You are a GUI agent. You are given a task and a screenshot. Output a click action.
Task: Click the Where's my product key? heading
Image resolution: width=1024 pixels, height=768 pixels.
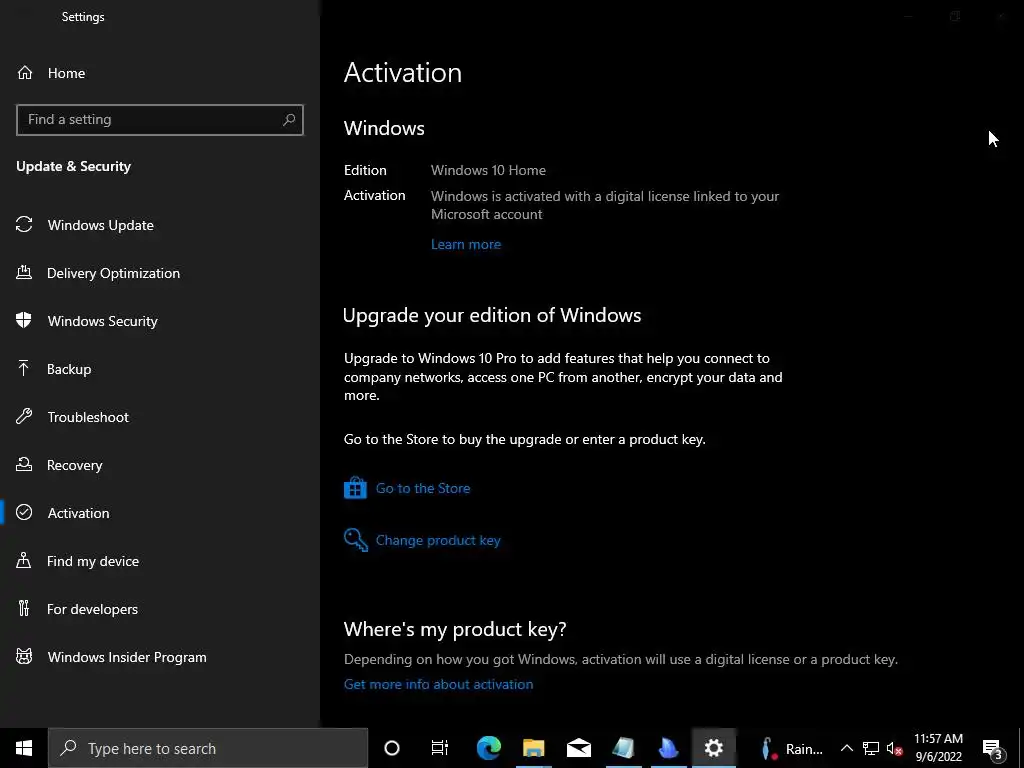(455, 628)
